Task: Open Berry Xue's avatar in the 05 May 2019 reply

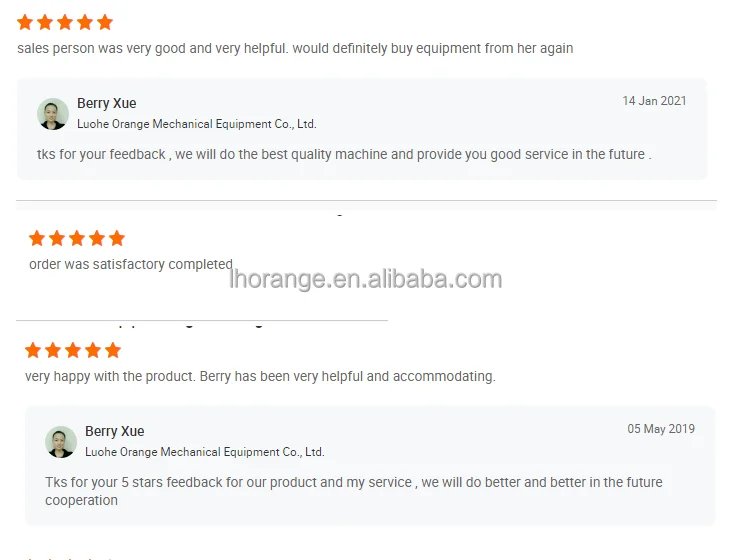Action: click(61, 441)
